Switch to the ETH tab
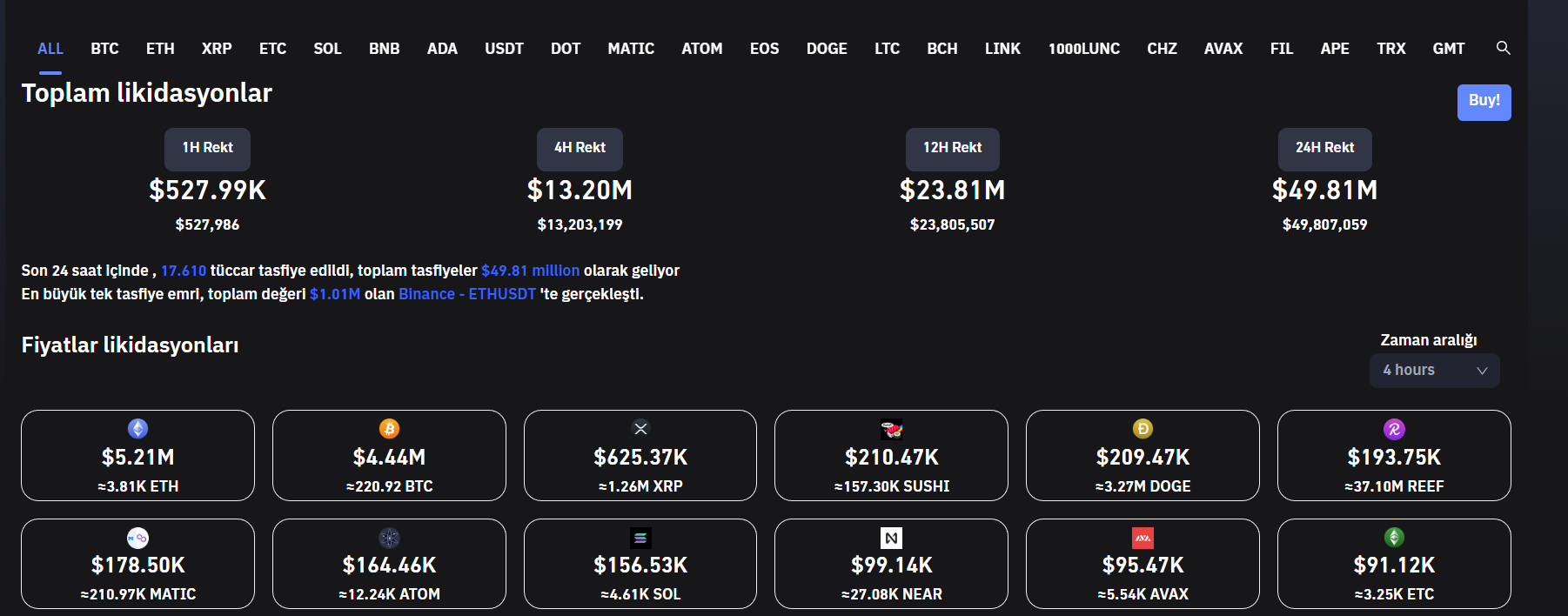 160,49
